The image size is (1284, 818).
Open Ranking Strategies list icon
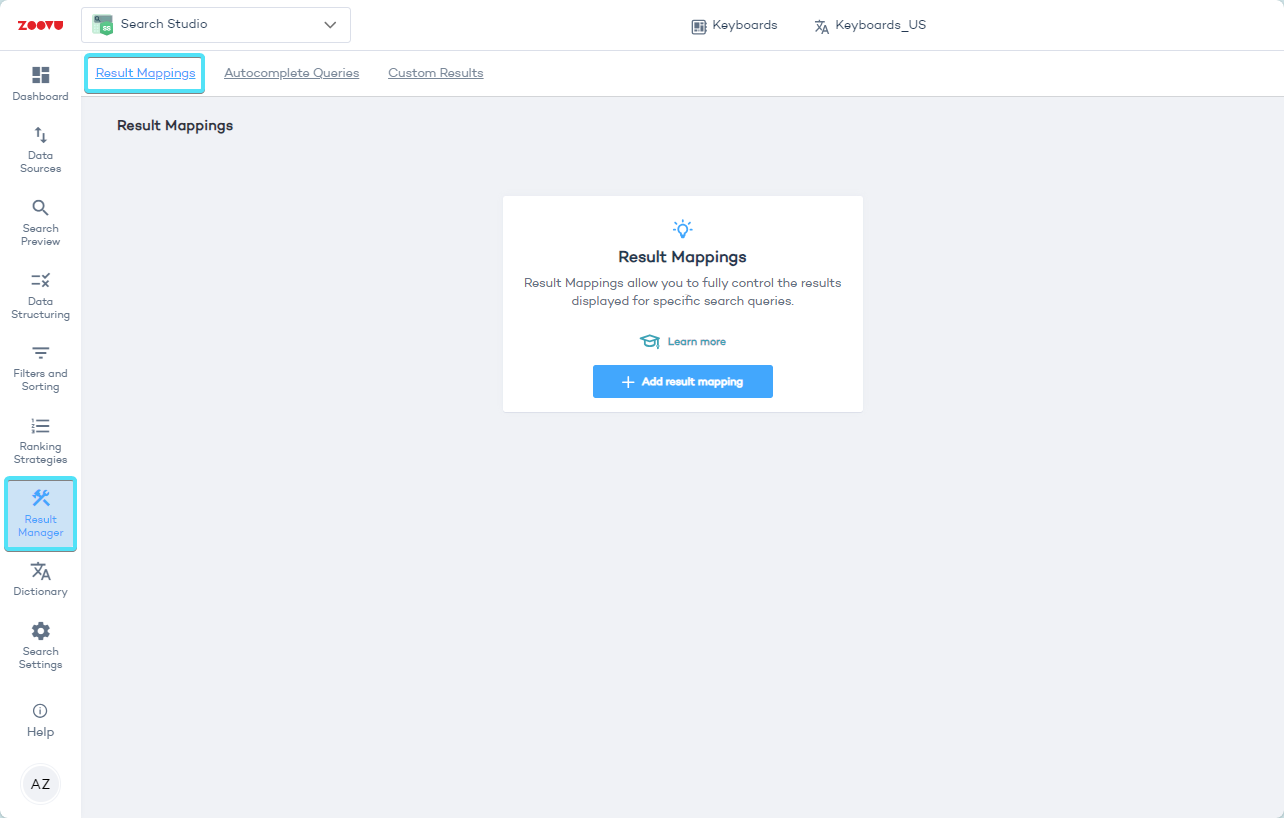[40, 426]
